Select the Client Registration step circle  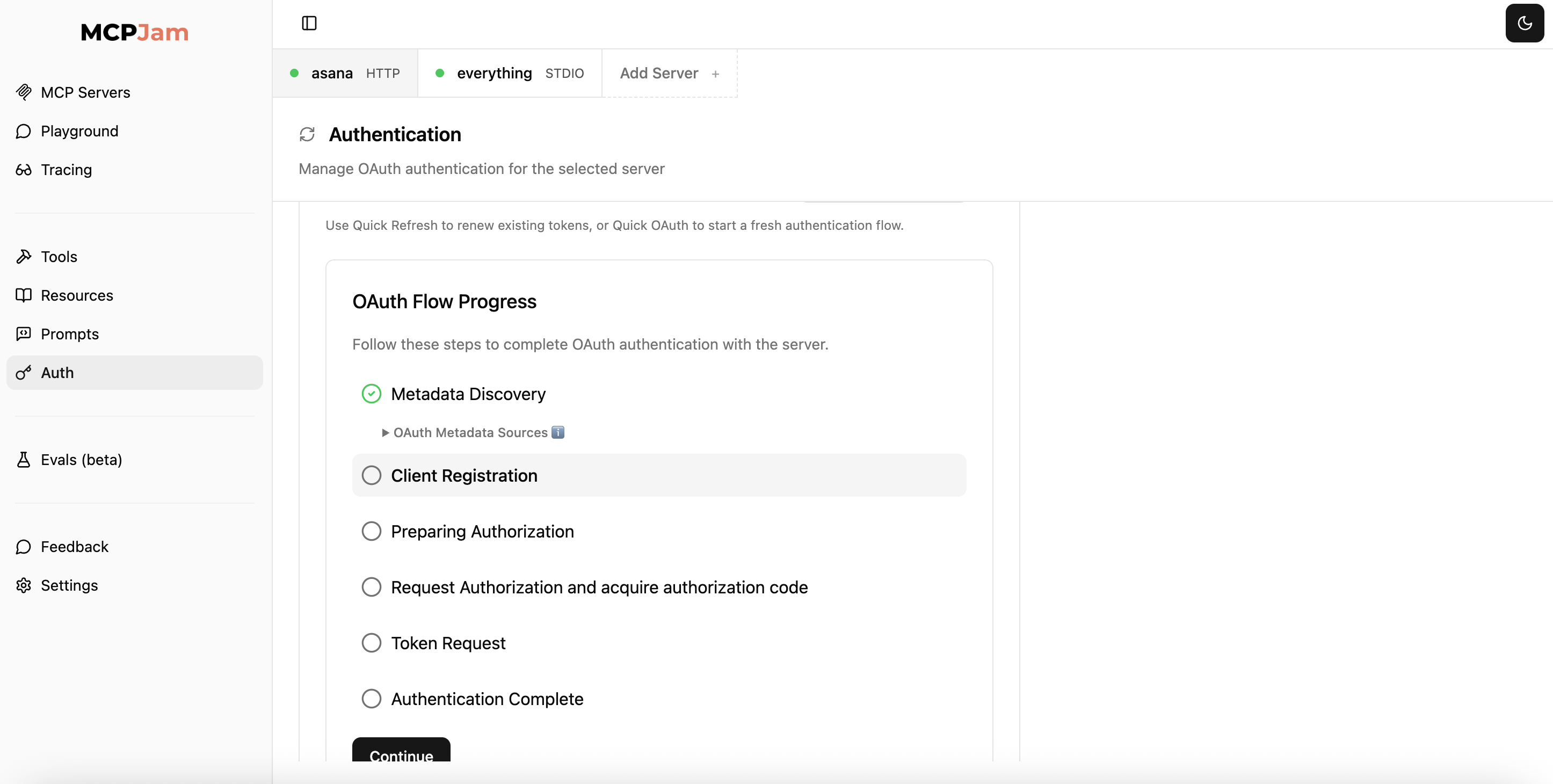372,475
